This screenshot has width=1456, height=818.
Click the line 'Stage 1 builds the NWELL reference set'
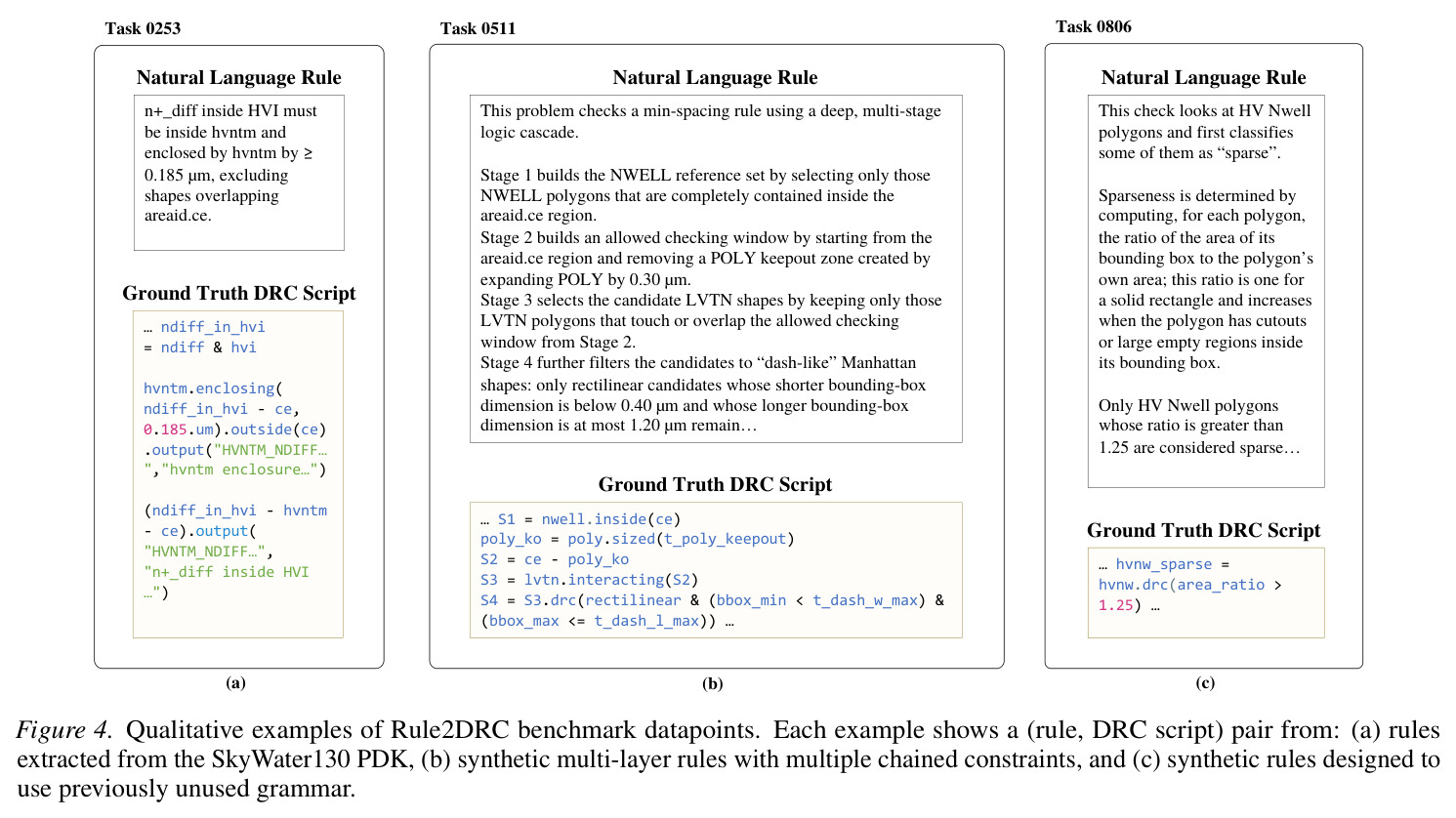coord(705,175)
